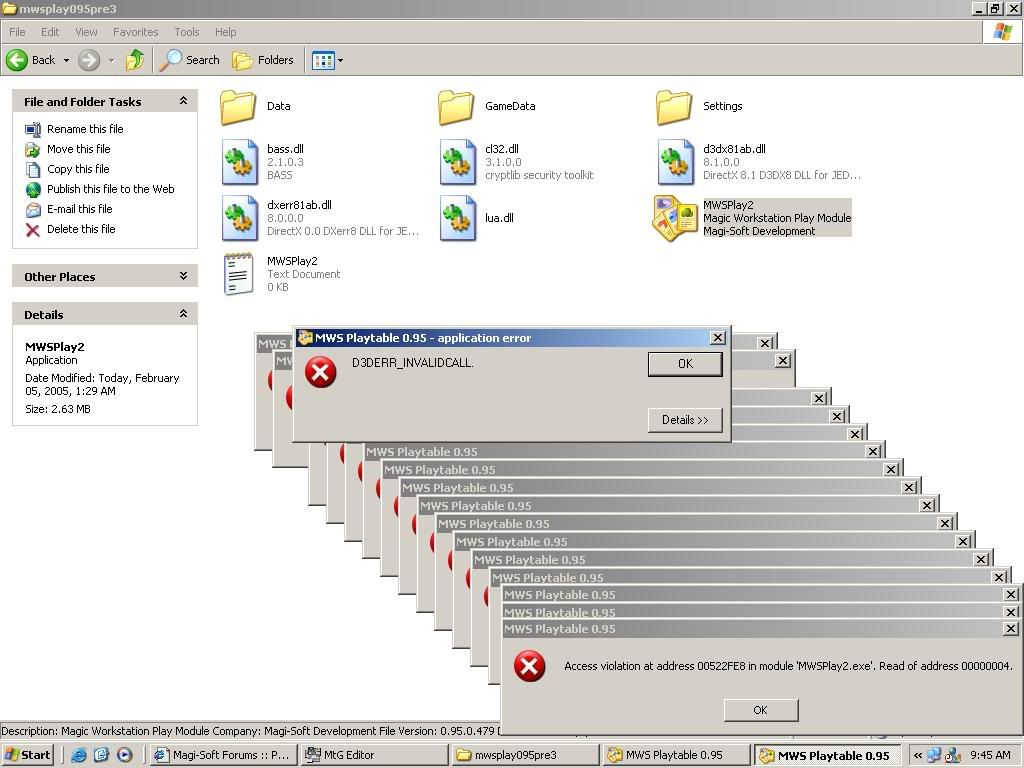Click Details >> in application error dialog

tap(685, 420)
